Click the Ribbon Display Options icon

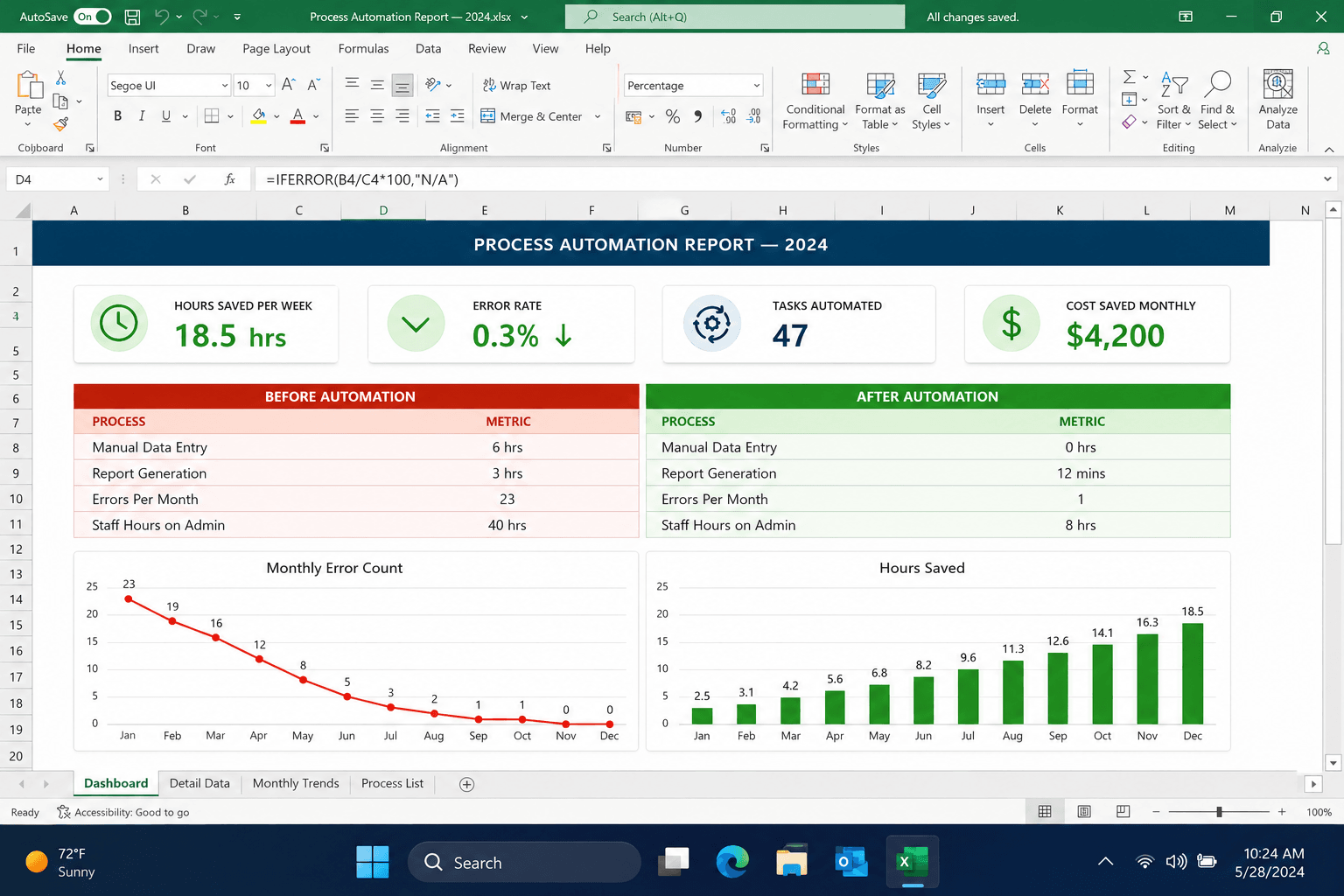point(1186,17)
